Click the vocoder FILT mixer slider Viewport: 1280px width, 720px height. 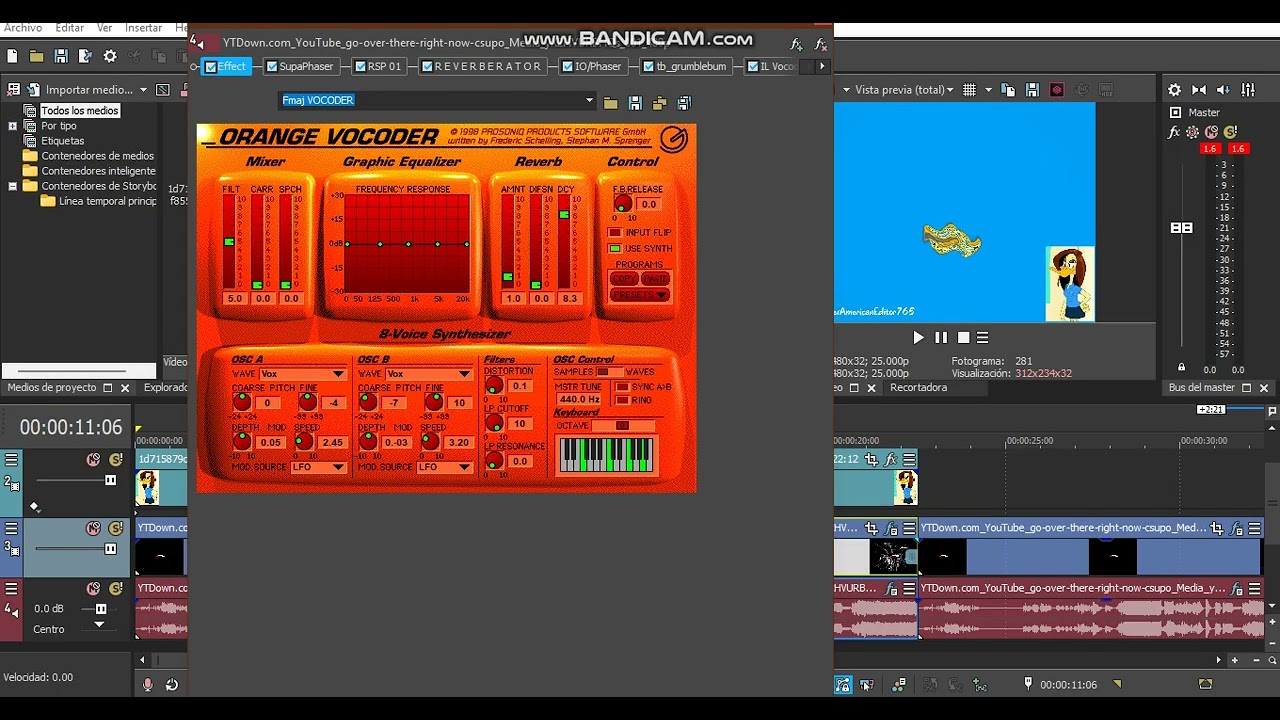coord(229,242)
